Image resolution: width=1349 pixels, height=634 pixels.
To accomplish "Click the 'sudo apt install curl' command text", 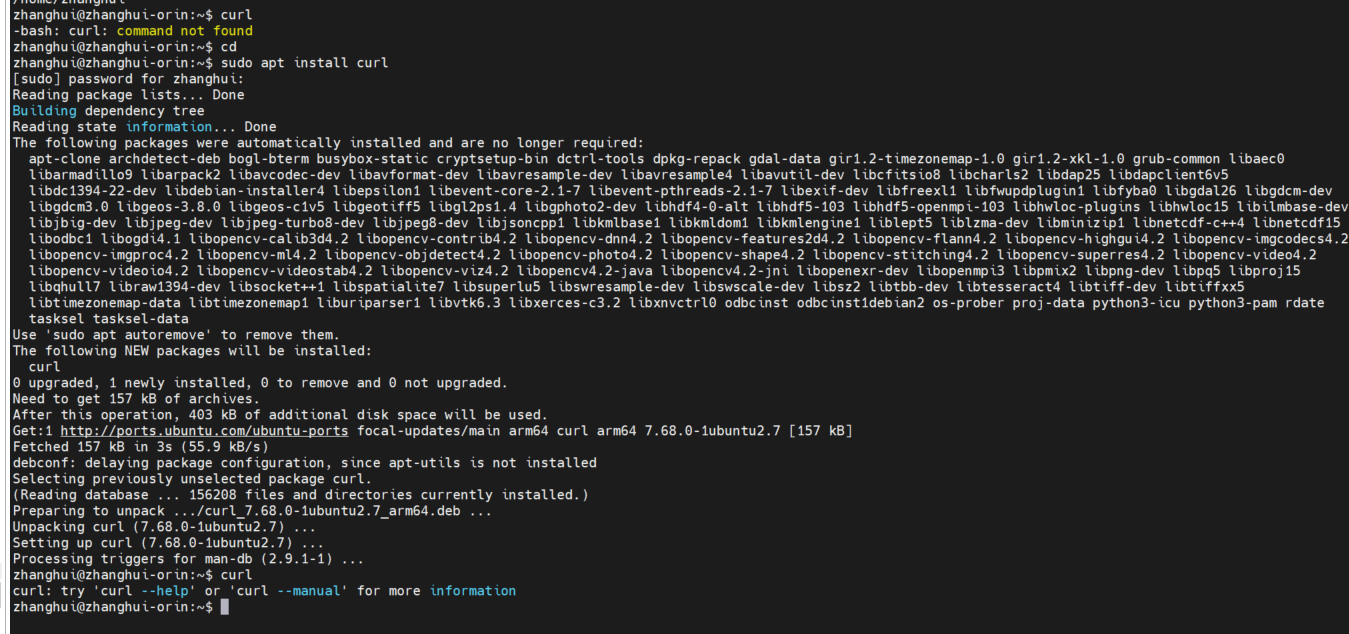I will pyautogui.click(x=304, y=63).
